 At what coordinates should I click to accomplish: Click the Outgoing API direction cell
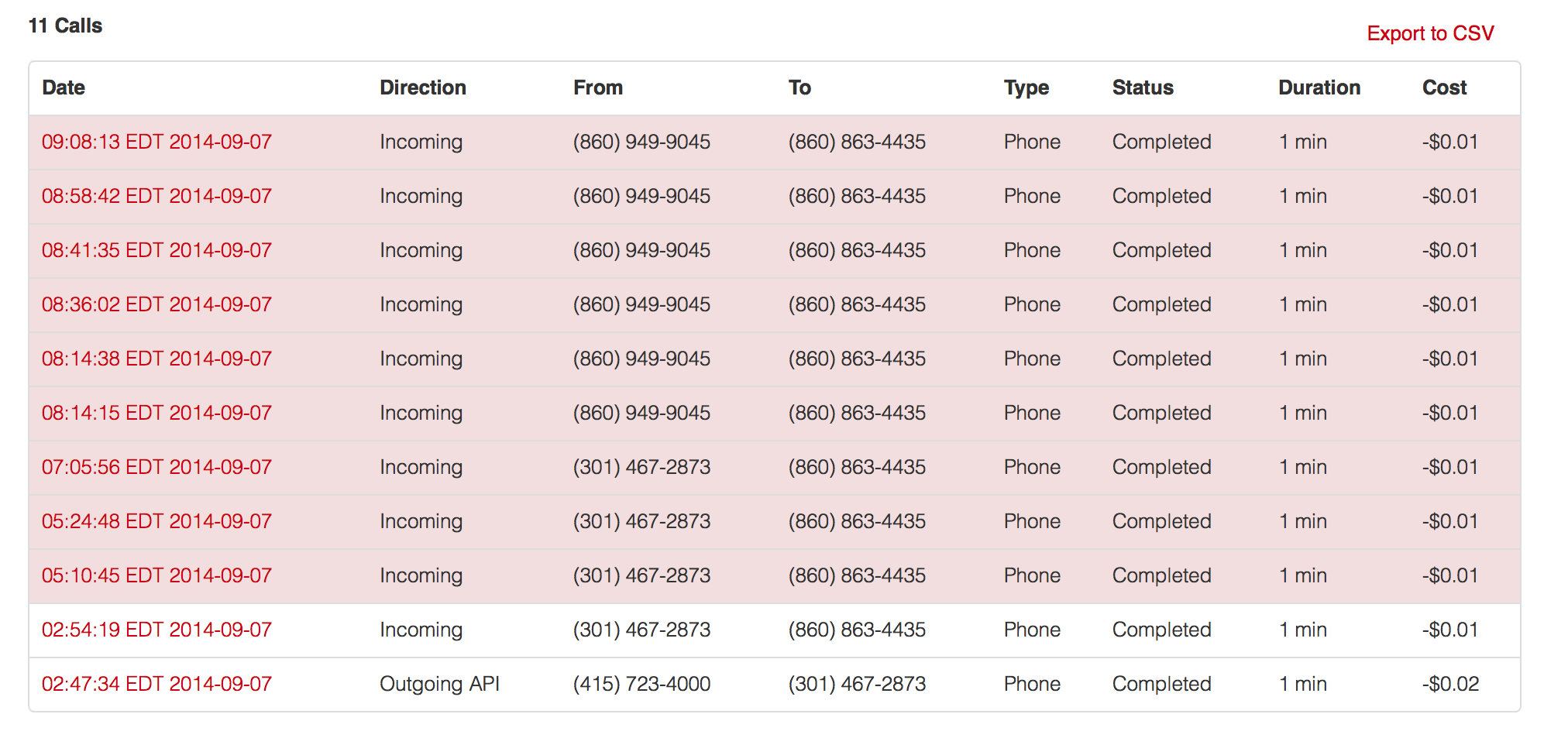tap(439, 684)
